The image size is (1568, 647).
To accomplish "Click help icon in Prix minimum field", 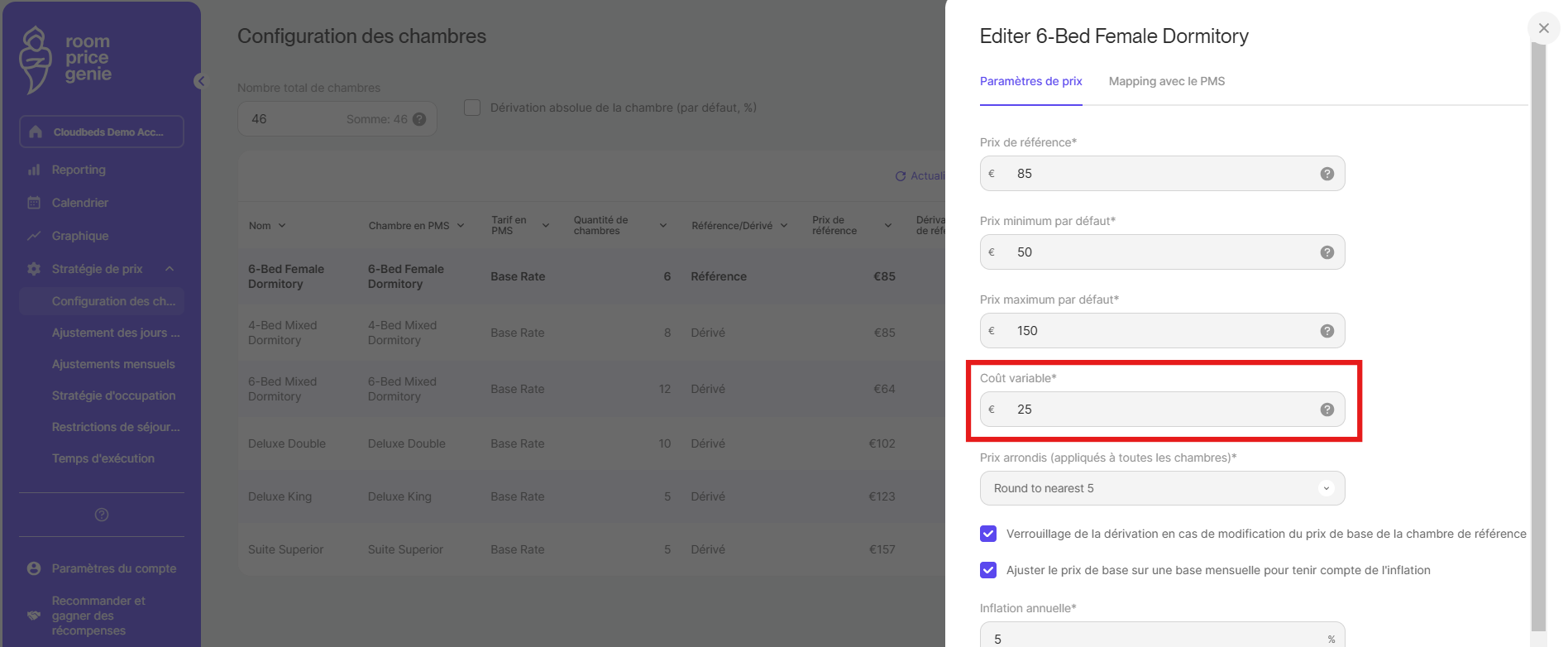I will click(1327, 252).
